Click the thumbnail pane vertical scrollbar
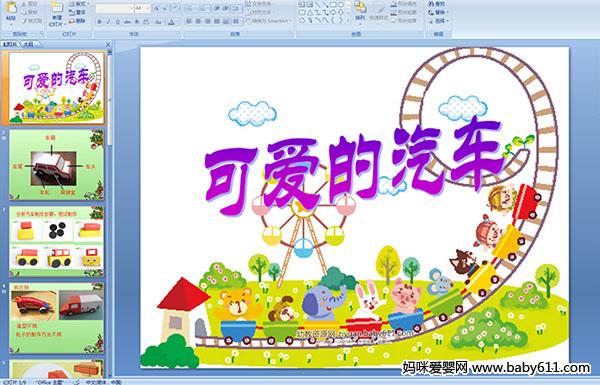 point(110,210)
